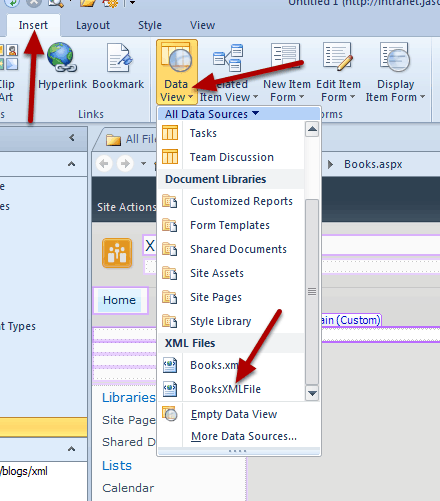Expand the Display Item Form dropdown arrow
Viewport: 440px width, 501px height.
tap(423, 97)
